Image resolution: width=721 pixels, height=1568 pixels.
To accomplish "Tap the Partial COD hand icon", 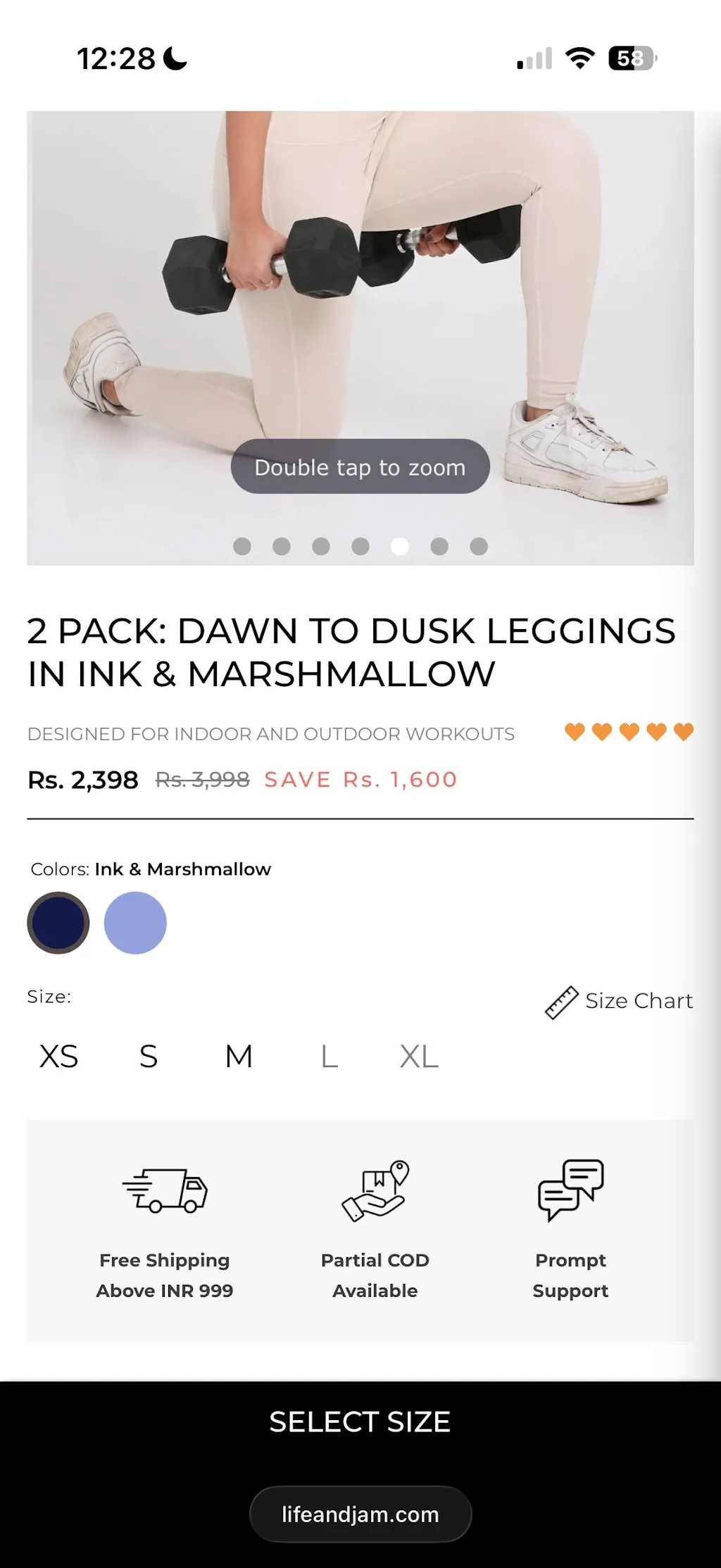I will (375, 1190).
